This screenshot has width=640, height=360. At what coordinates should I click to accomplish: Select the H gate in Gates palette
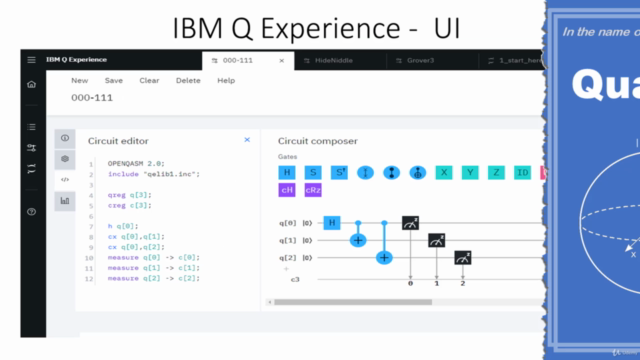[287, 172]
